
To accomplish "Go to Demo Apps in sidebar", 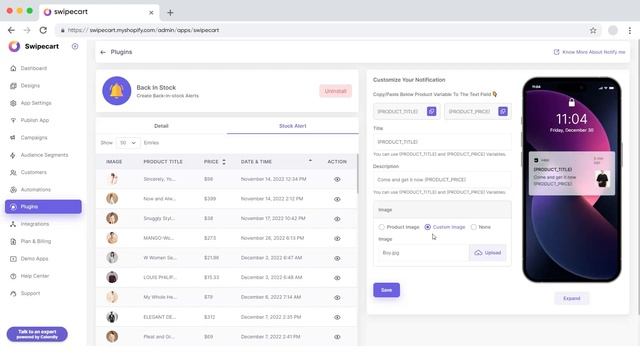I will pyautogui.click(x=29, y=259).
